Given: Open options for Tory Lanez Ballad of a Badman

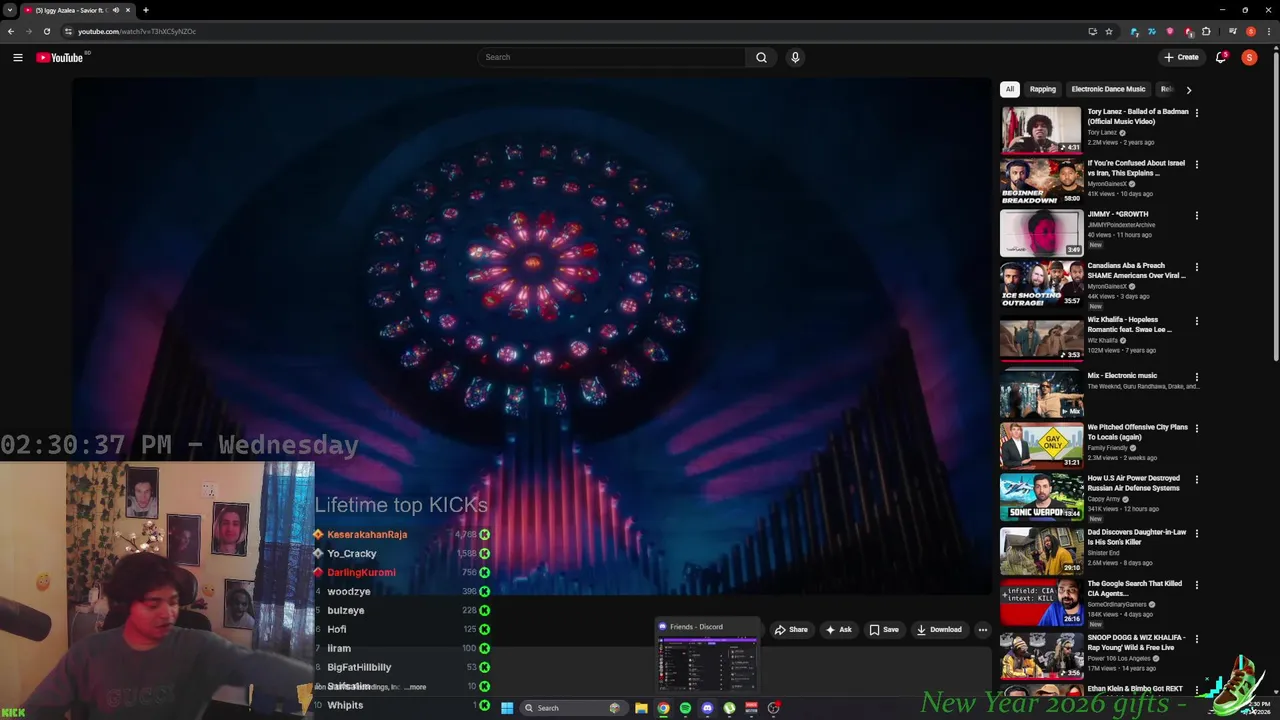Looking at the screenshot, I should (x=1196, y=113).
